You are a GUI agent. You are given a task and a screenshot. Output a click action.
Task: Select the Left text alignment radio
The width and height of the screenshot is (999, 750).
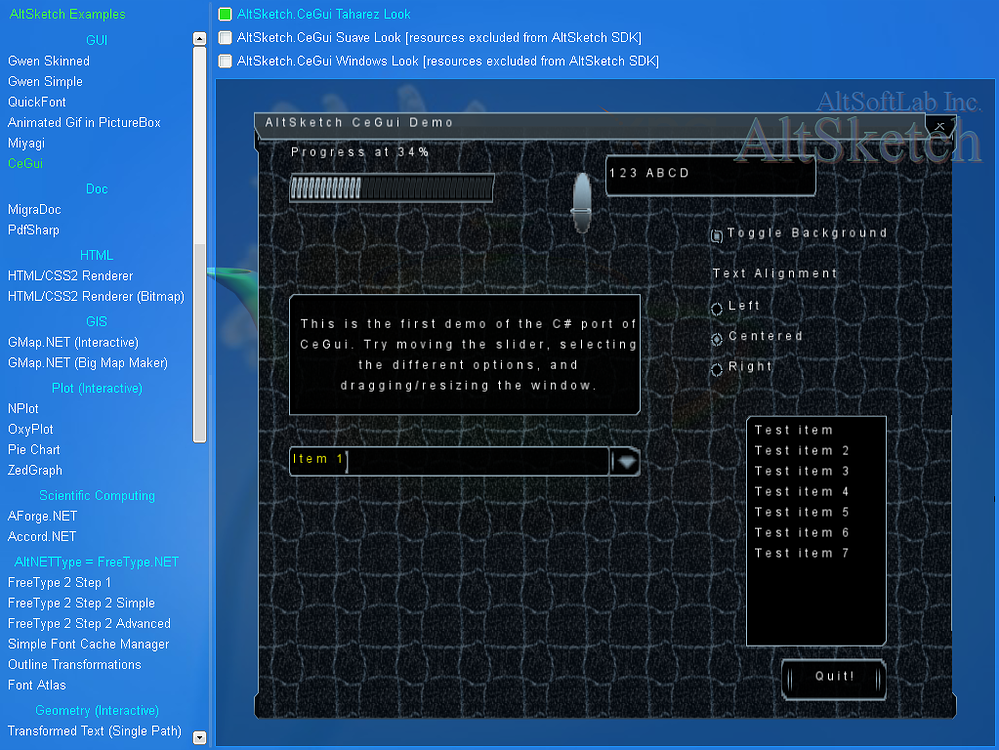click(x=717, y=308)
